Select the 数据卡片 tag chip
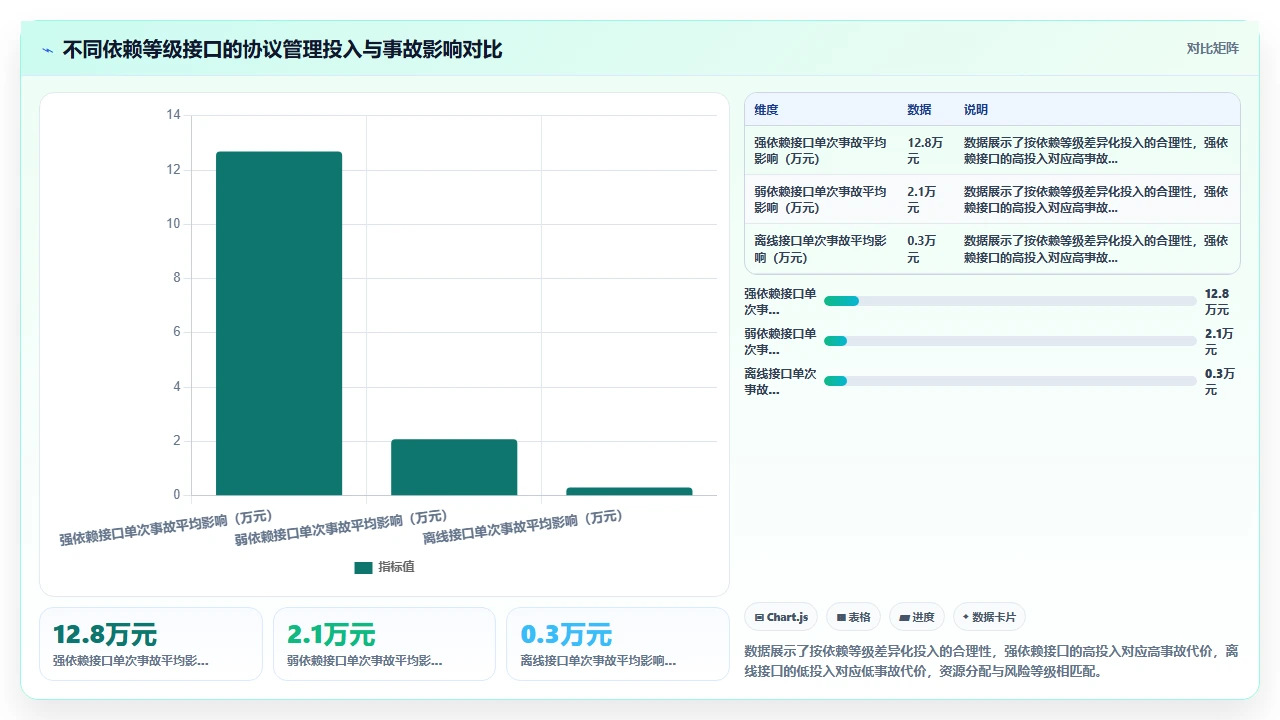 990,617
